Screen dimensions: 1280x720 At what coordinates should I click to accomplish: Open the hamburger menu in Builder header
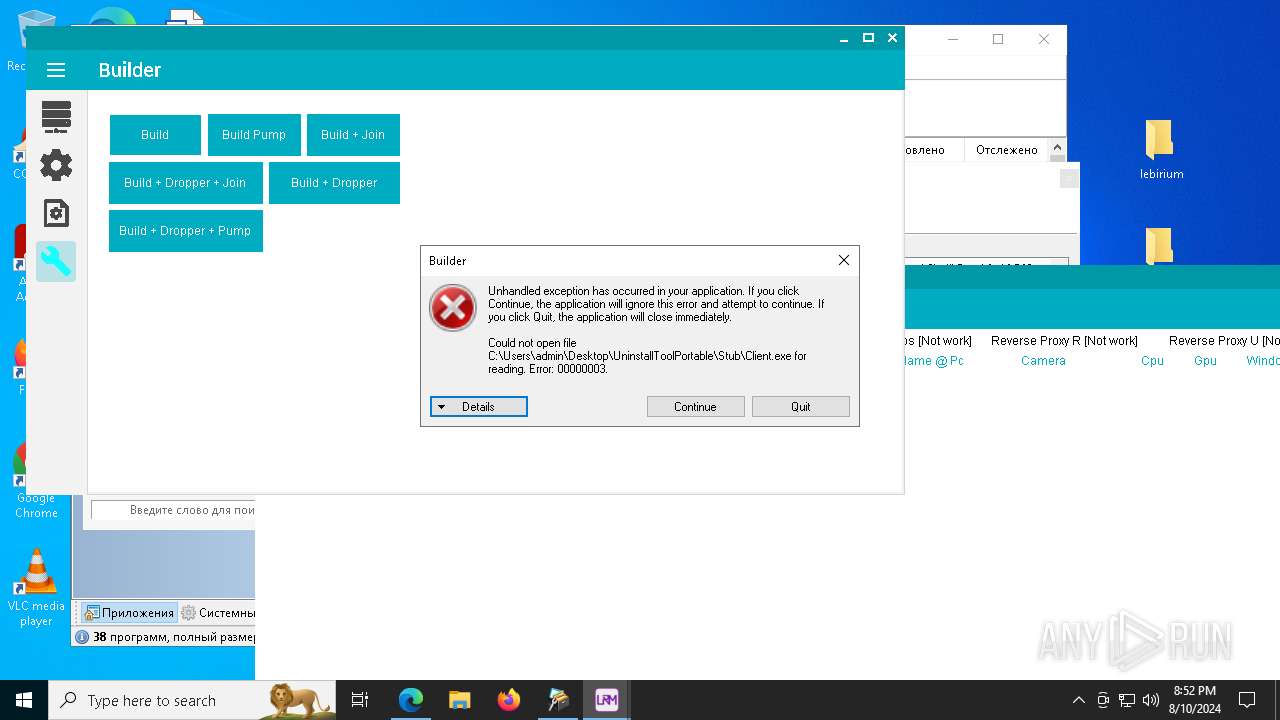point(56,70)
